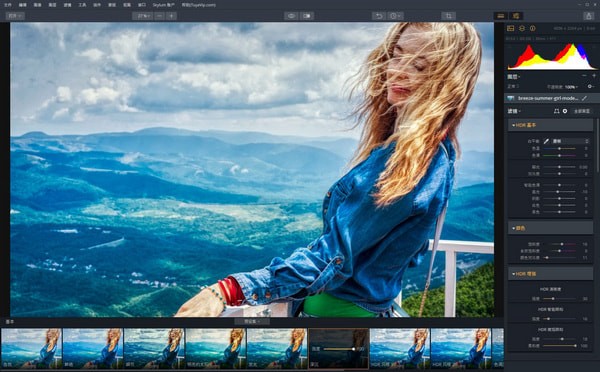Click the undo arrow icon
The width and height of the screenshot is (600, 372).
click(379, 16)
